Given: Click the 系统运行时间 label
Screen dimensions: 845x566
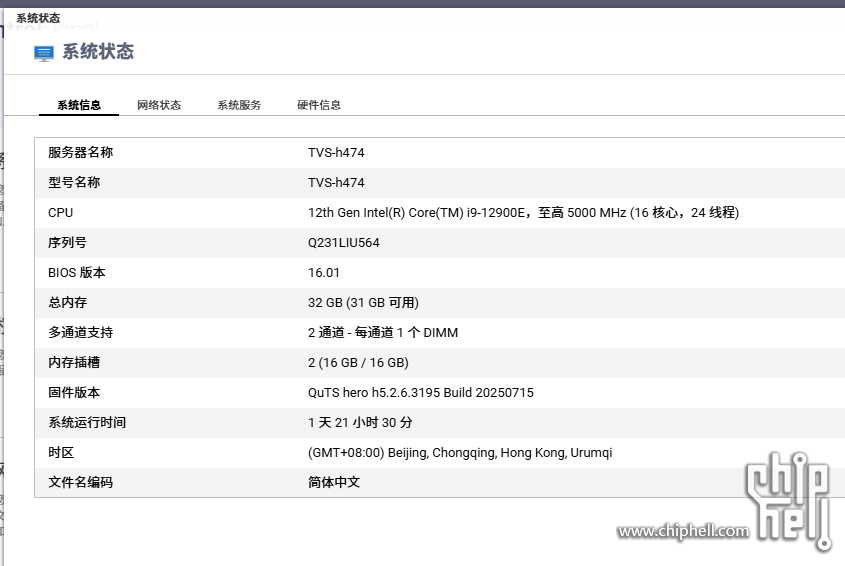Looking at the screenshot, I should [87, 423].
